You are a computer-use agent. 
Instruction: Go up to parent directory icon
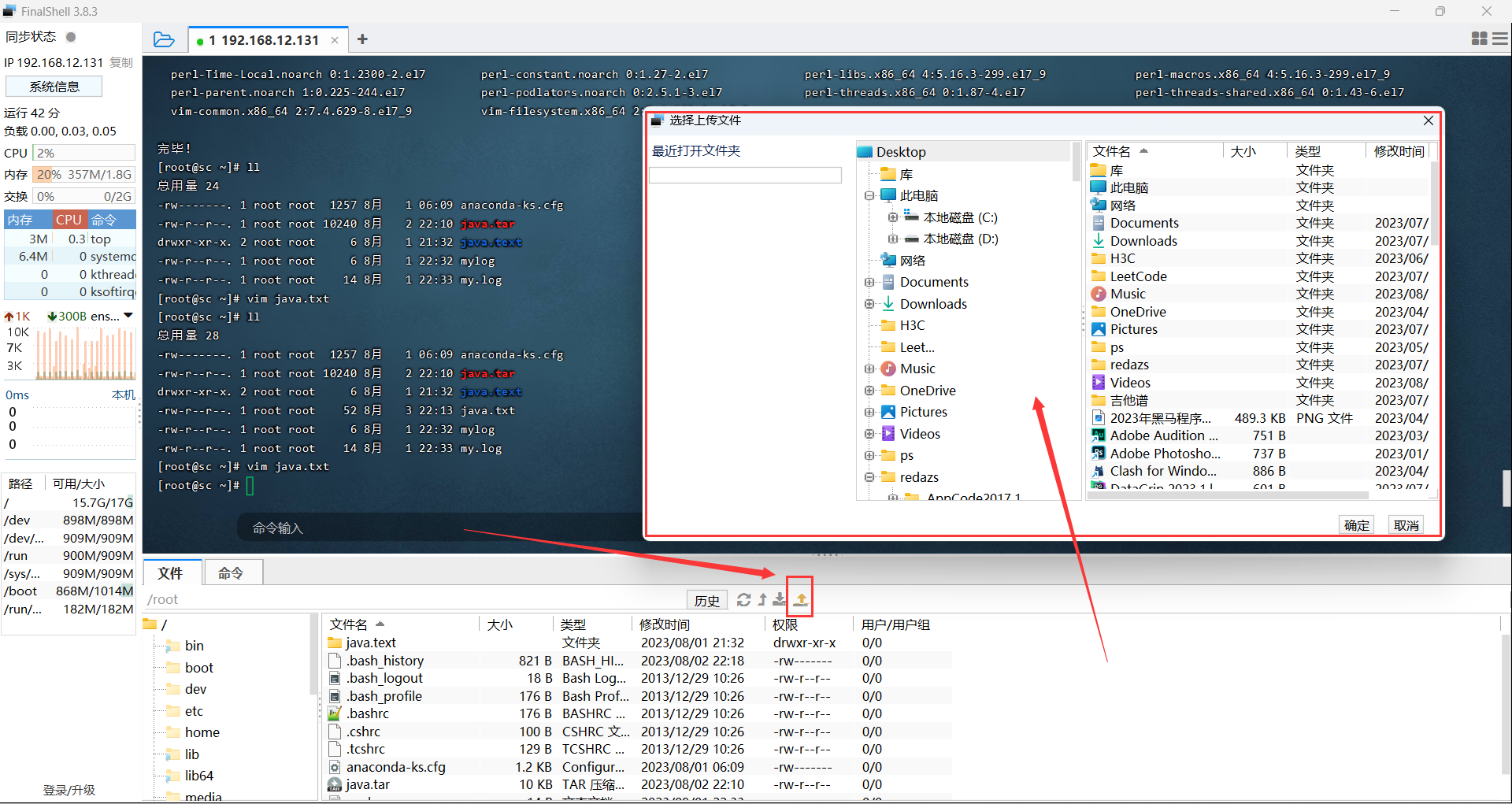(762, 600)
